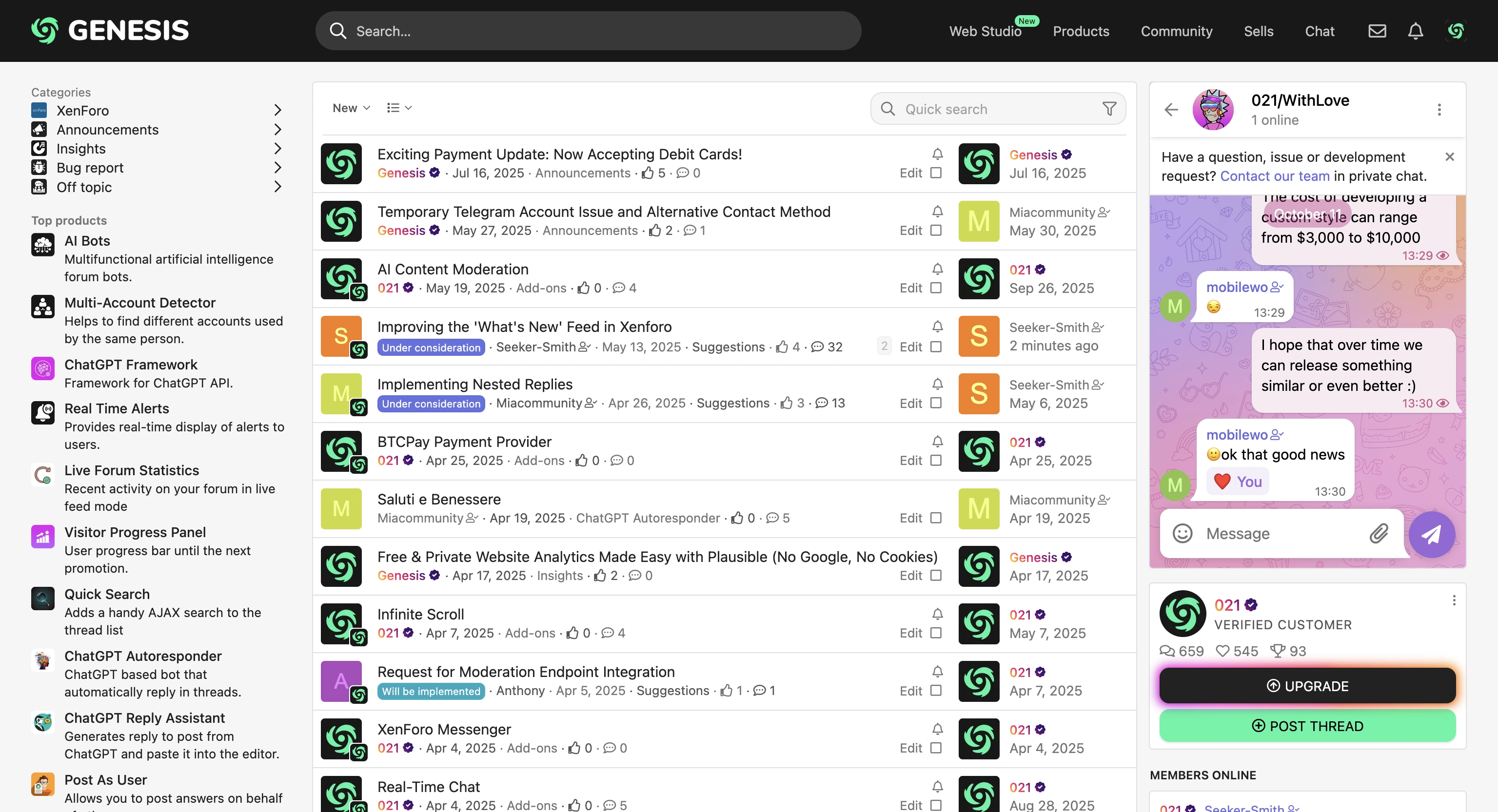Check the Infinite Scroll thread checkbox

[936, 633]
